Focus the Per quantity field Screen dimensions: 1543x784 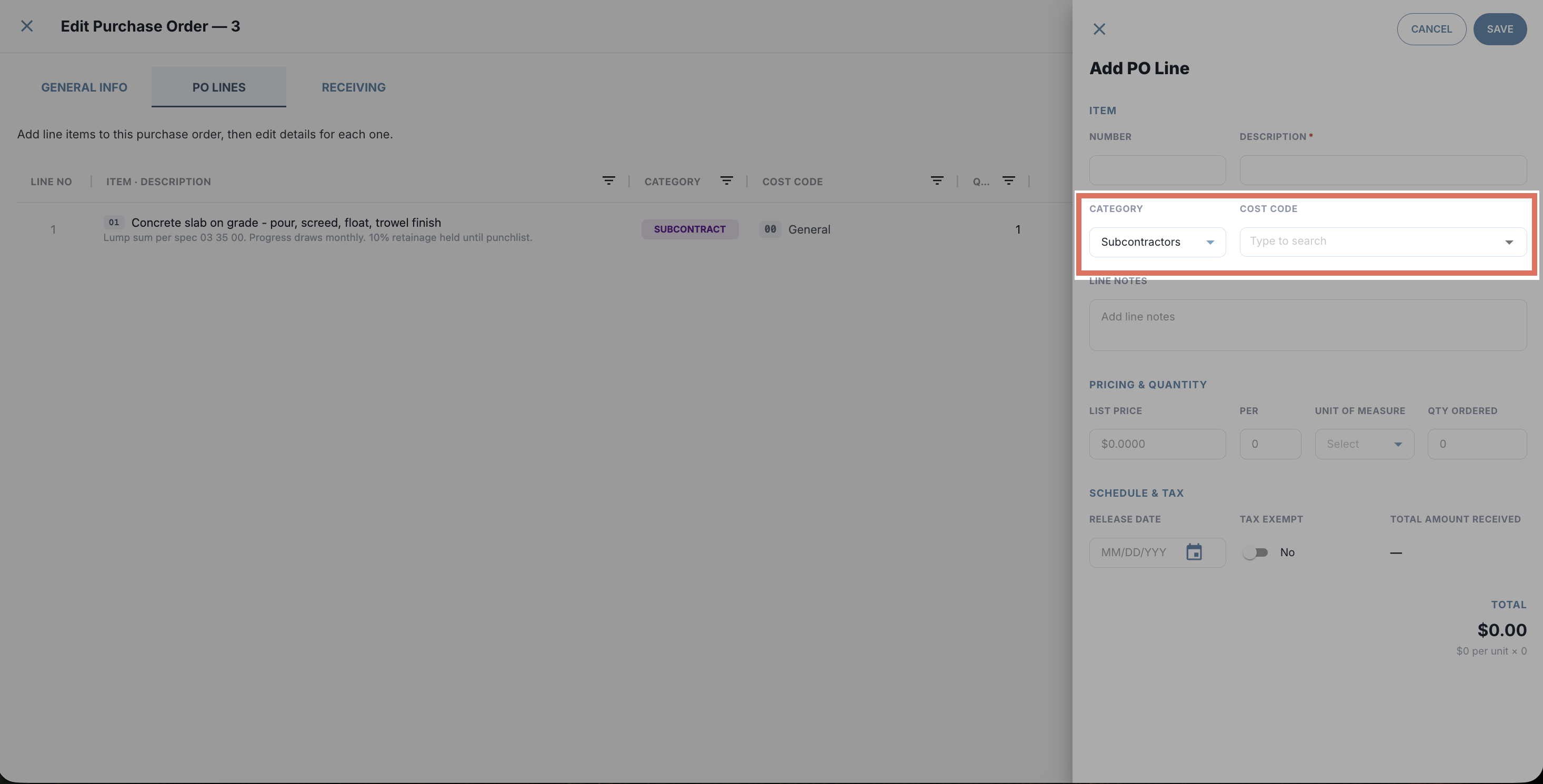pos(1270,445)
